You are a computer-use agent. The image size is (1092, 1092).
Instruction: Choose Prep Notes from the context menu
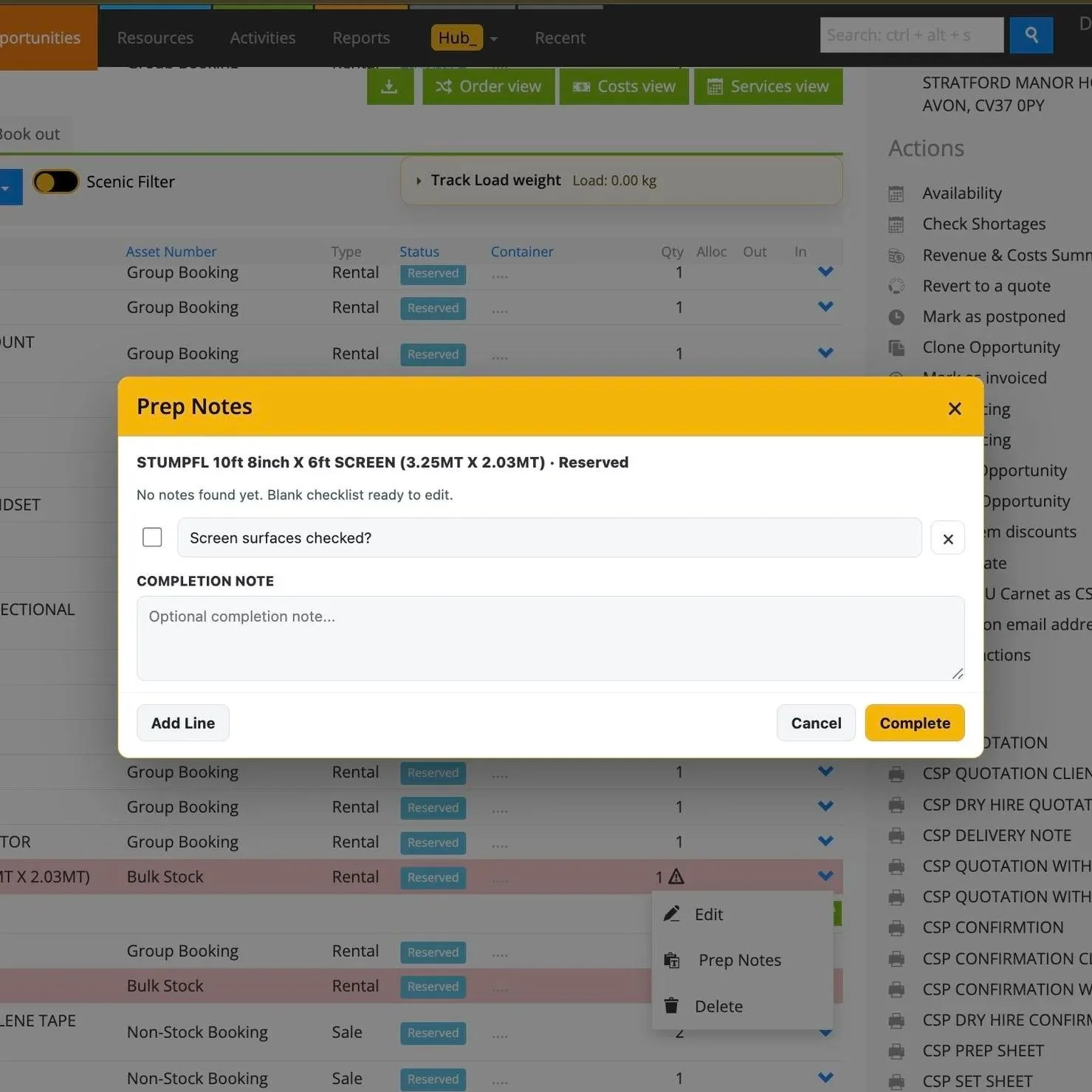(x=740, y=961)
